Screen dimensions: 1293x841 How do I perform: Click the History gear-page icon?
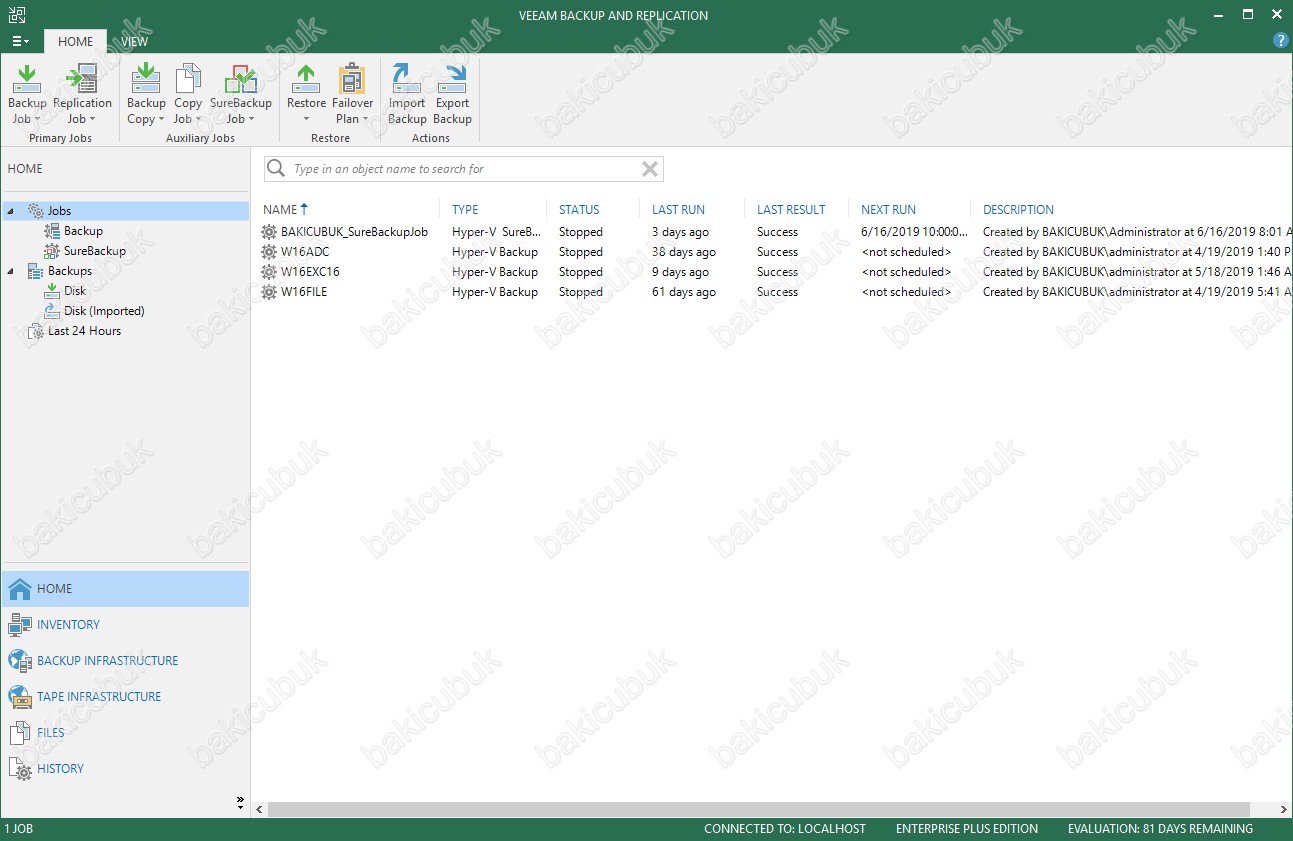click(x=20, y=769)
